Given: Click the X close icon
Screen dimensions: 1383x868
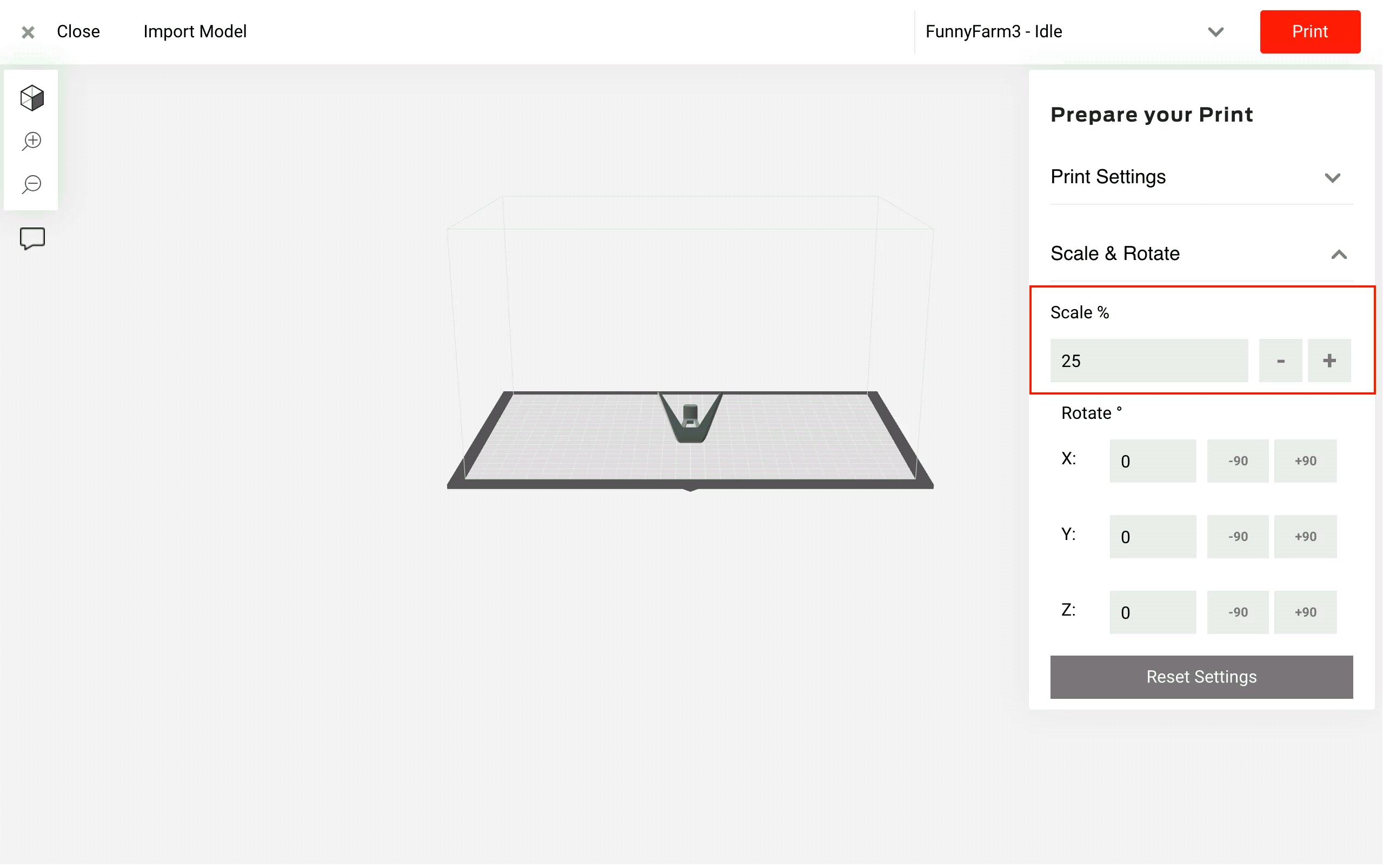Looking at the screenshot, I should pyautogui.click(x=28, y=32).
